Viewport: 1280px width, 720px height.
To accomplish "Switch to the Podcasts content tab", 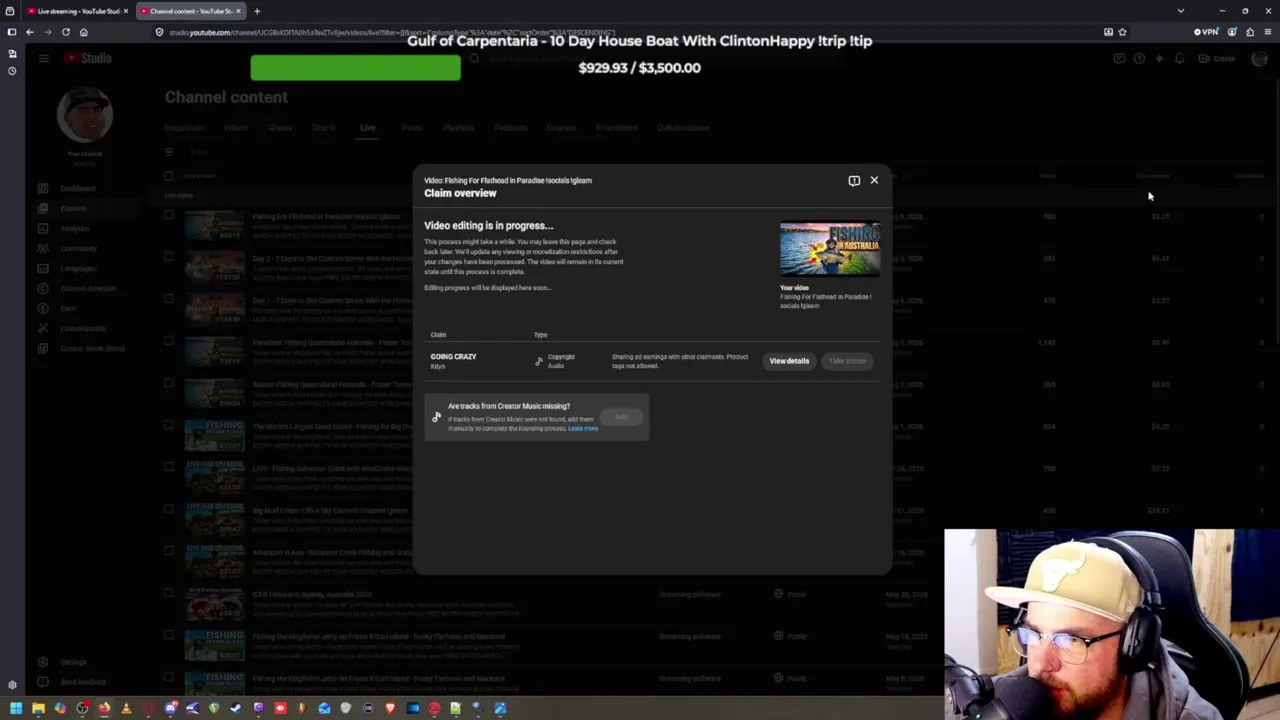I will pyautogui.click(x=510, y=128).
